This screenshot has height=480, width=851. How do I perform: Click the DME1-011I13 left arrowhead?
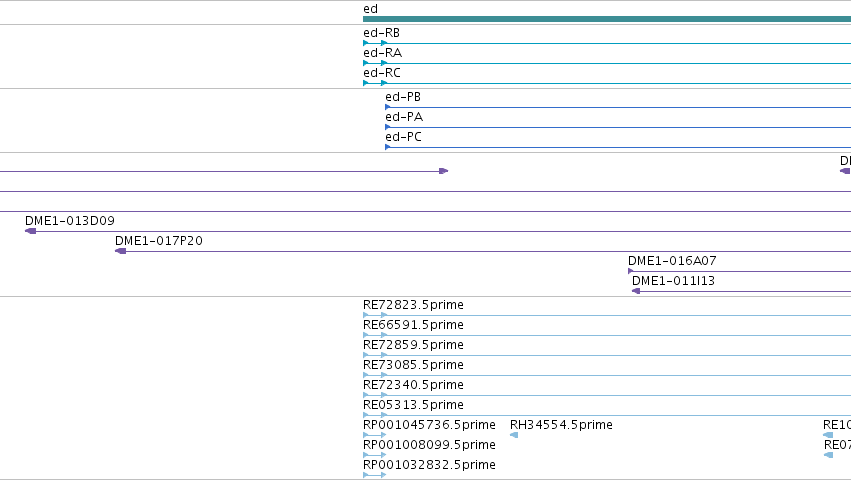click(636, 291)
